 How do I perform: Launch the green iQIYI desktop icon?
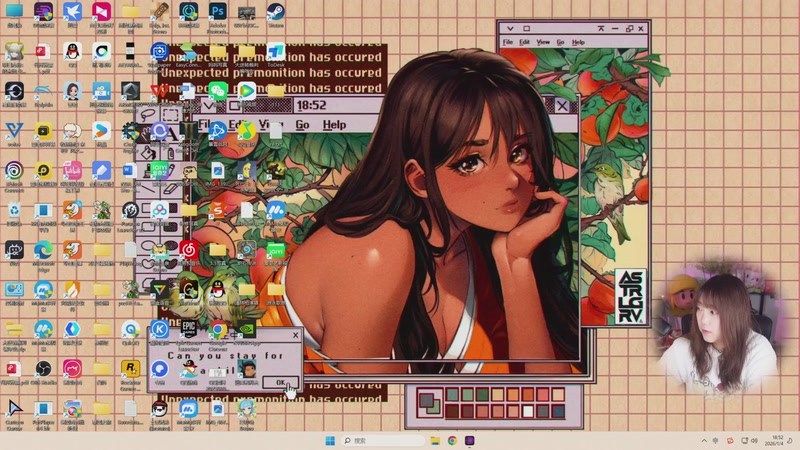point(159,171)
